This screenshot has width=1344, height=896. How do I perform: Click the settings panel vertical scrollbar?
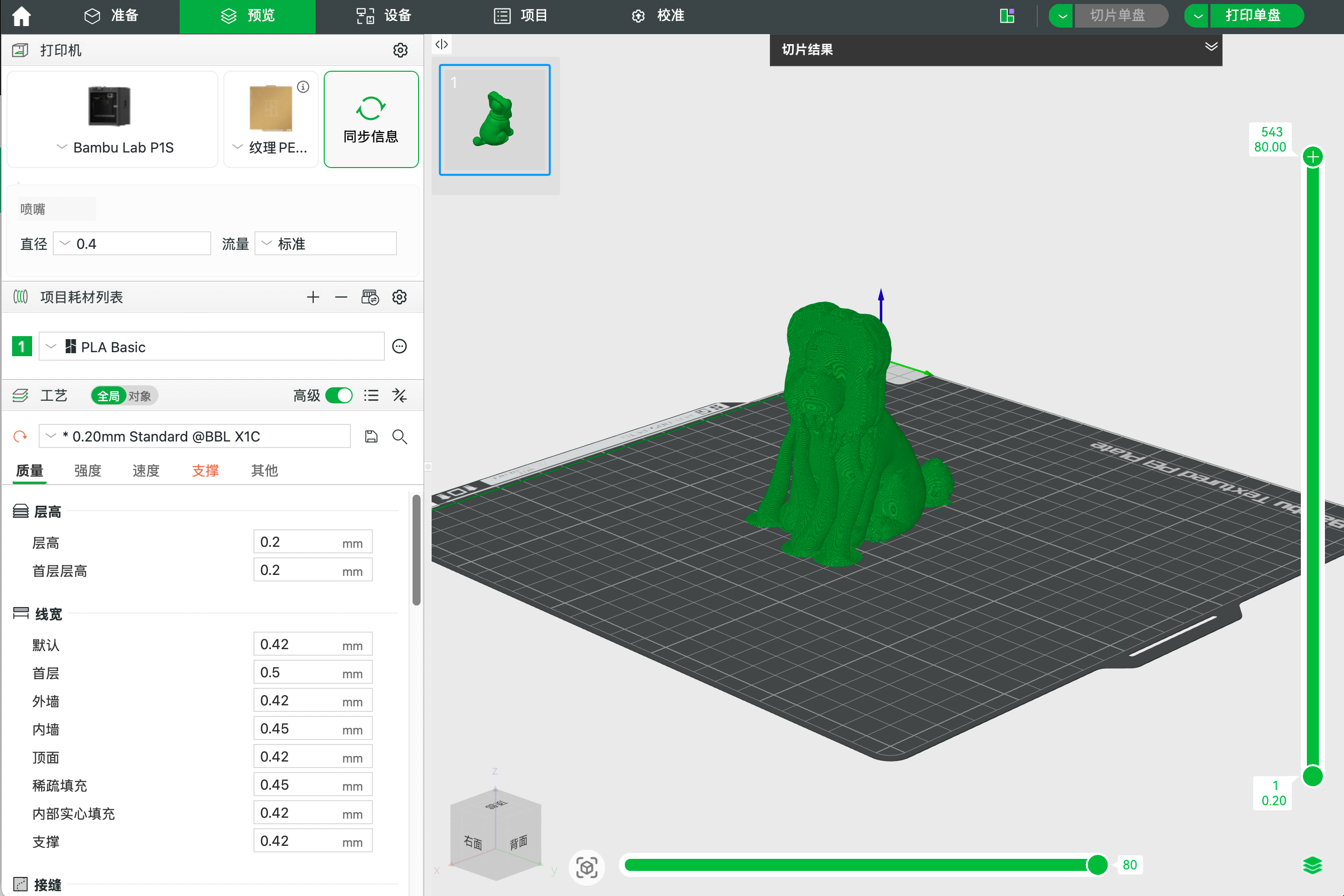tap(416, 550)
